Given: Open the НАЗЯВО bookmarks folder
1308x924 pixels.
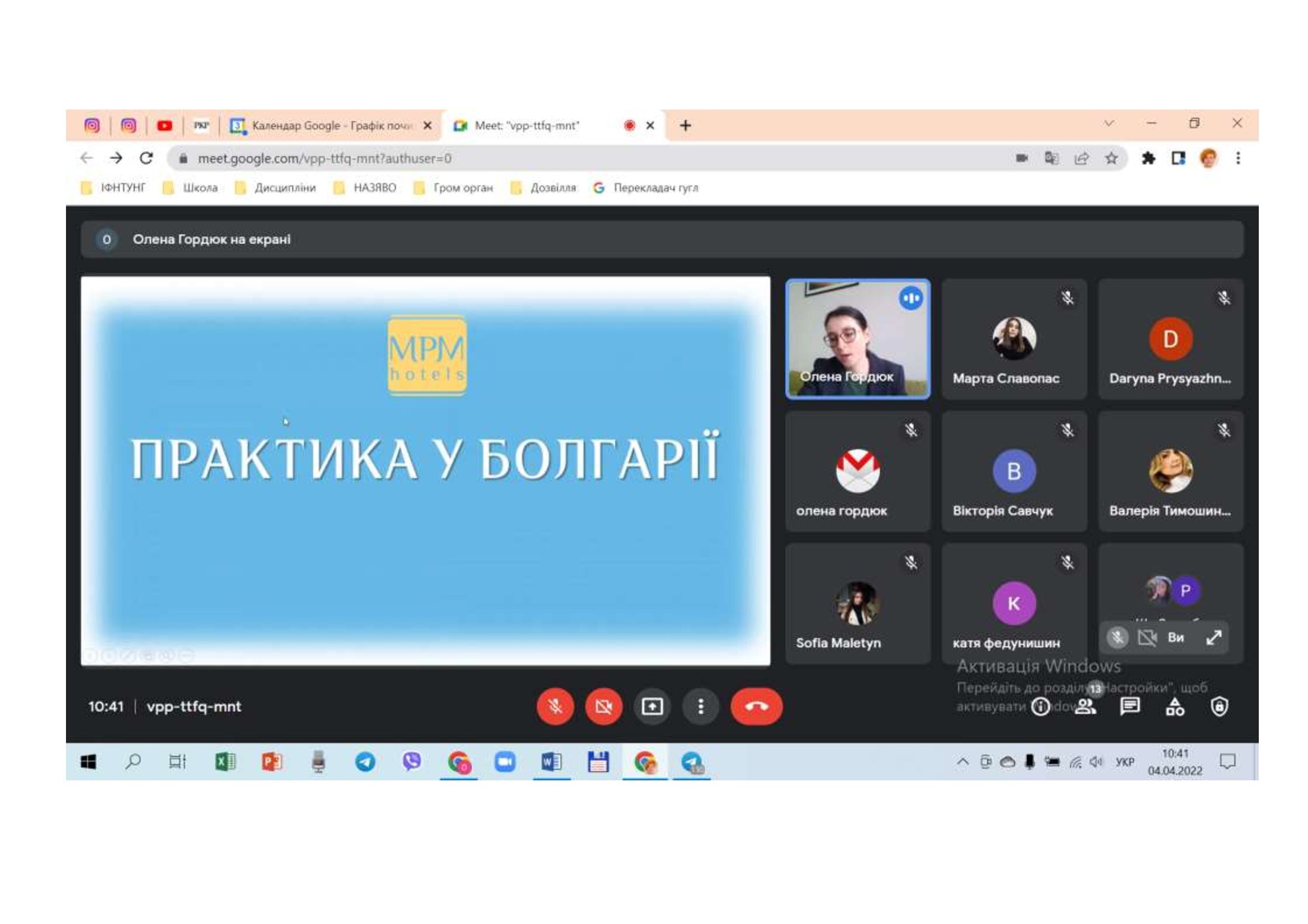Looking at the screenshot, I should [x=365, y=188].
